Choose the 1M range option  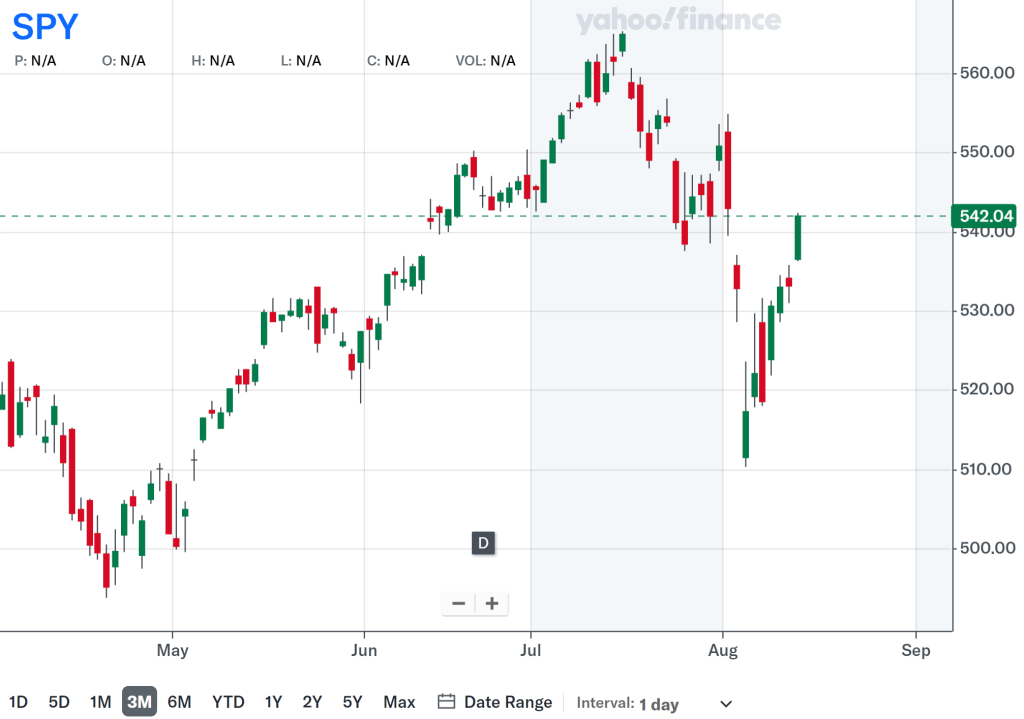[x=100, y=702]
